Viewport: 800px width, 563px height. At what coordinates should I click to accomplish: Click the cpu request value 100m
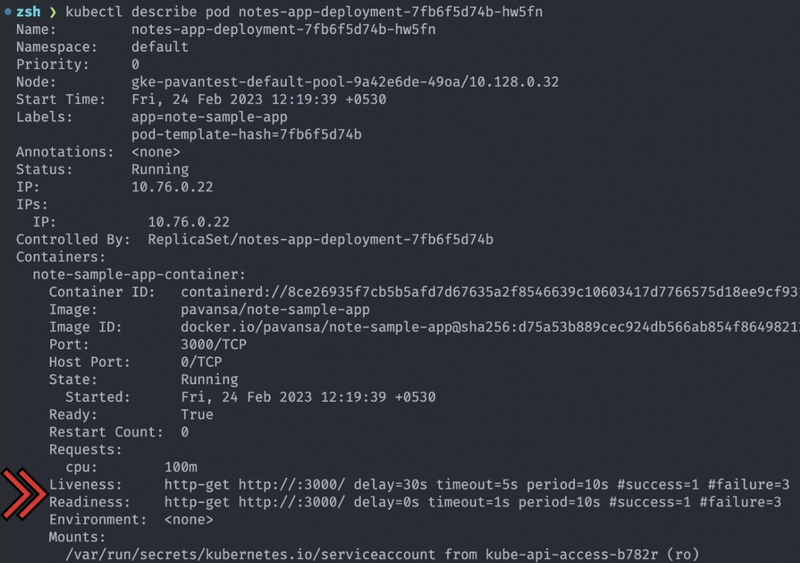181,467
